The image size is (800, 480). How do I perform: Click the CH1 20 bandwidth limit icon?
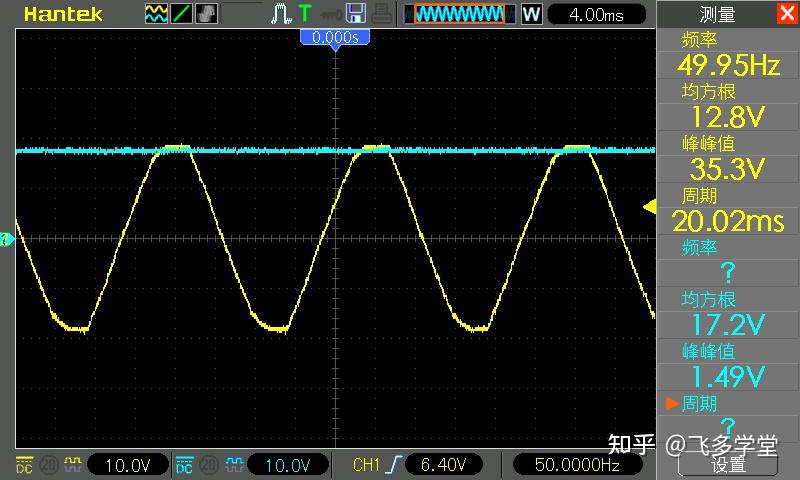(48, 465)
